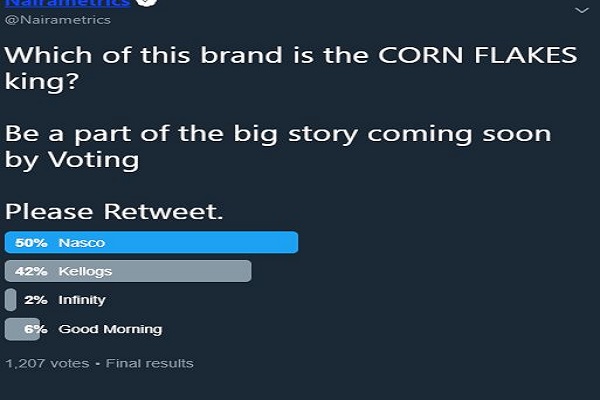Screen dimensions: 600x400
Task: Click the Please Retweet text
Action: tap(114, 212)
